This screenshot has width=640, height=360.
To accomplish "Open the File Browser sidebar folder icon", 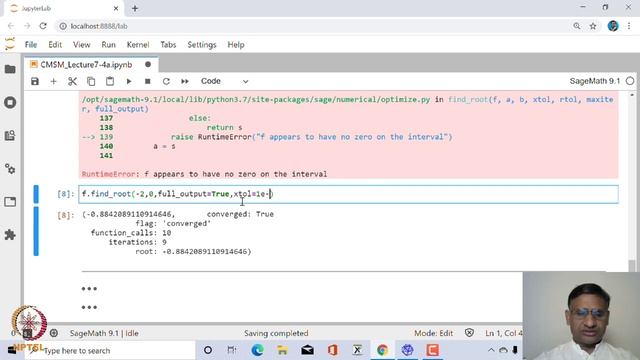I will 10,69.
